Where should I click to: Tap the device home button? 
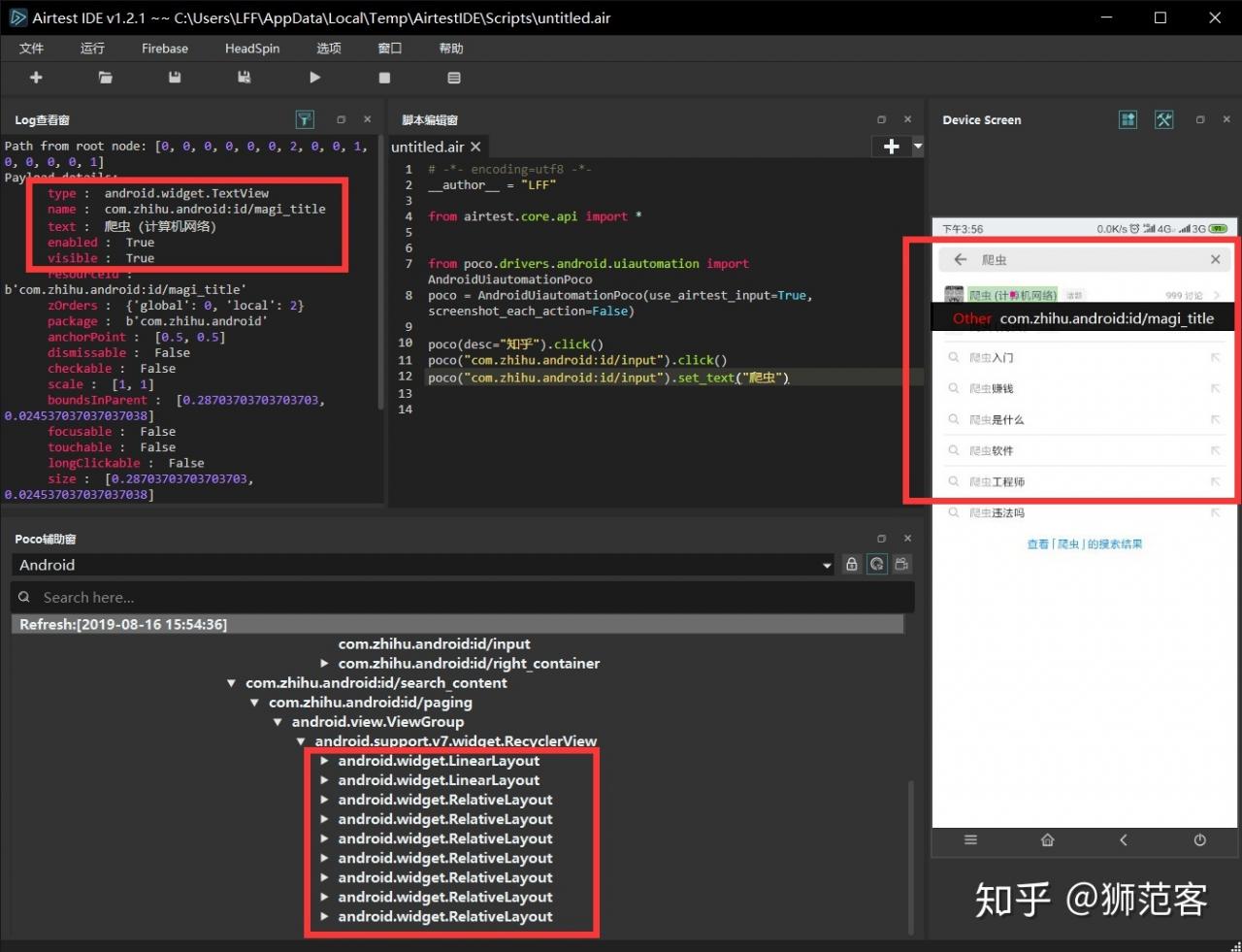tap(1047, 840)
